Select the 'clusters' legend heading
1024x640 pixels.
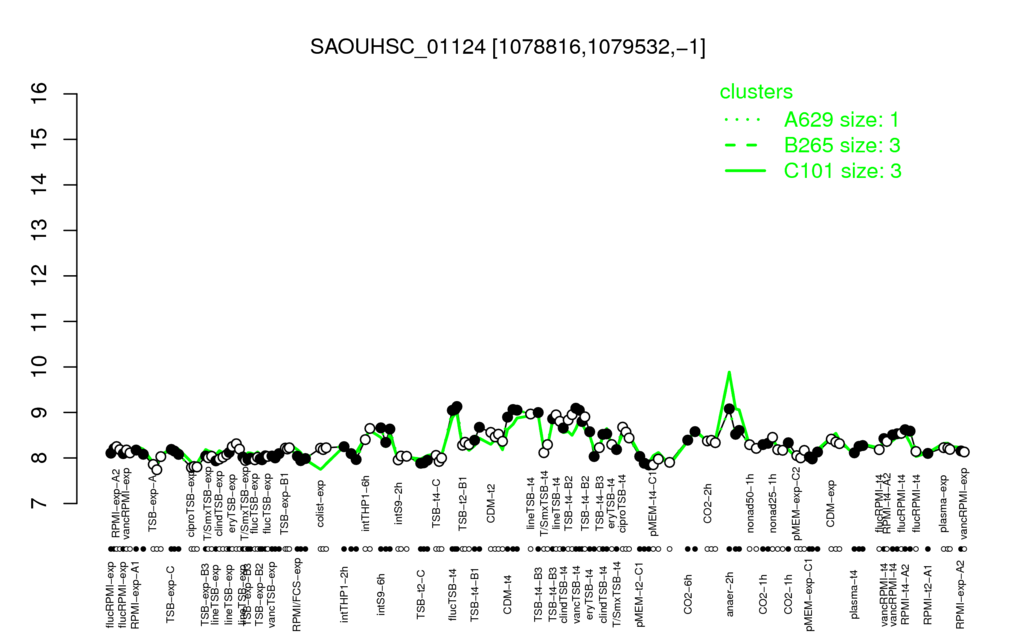(756, 92)
